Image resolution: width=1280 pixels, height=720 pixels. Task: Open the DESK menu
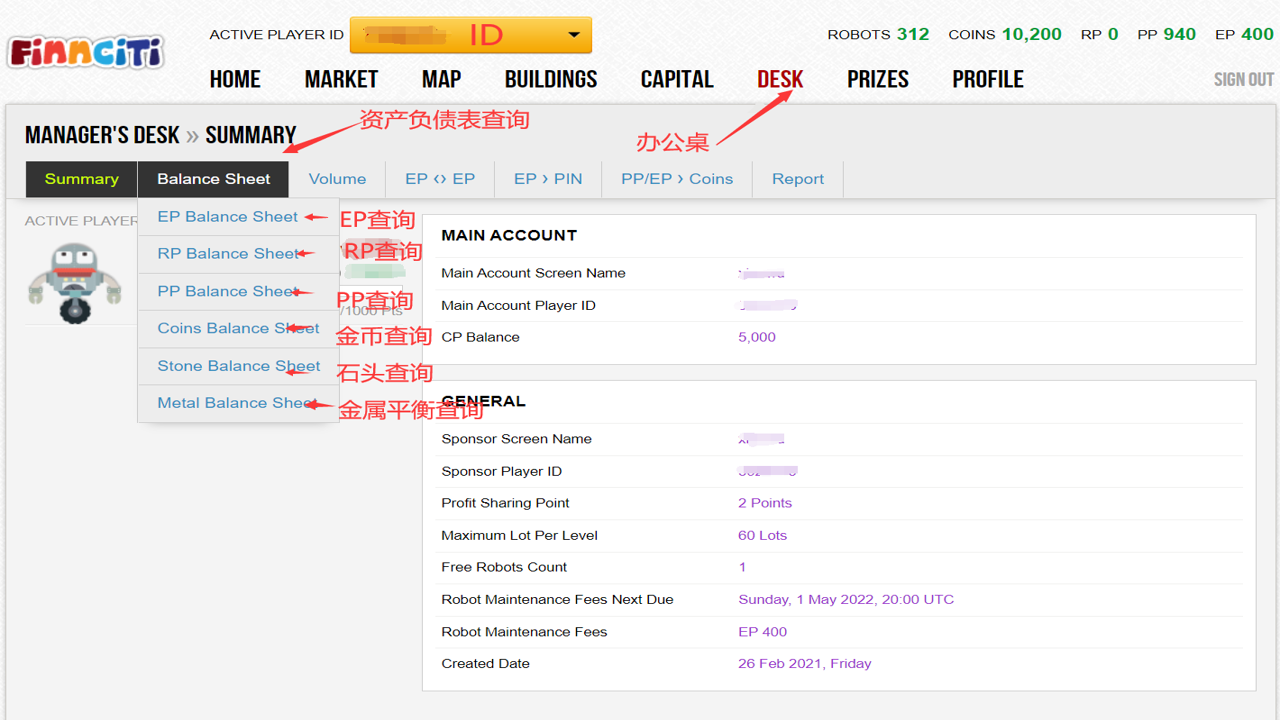780,80
